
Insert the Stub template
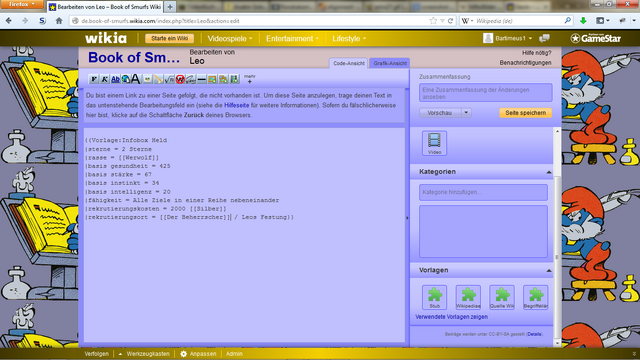coord(434,297)
